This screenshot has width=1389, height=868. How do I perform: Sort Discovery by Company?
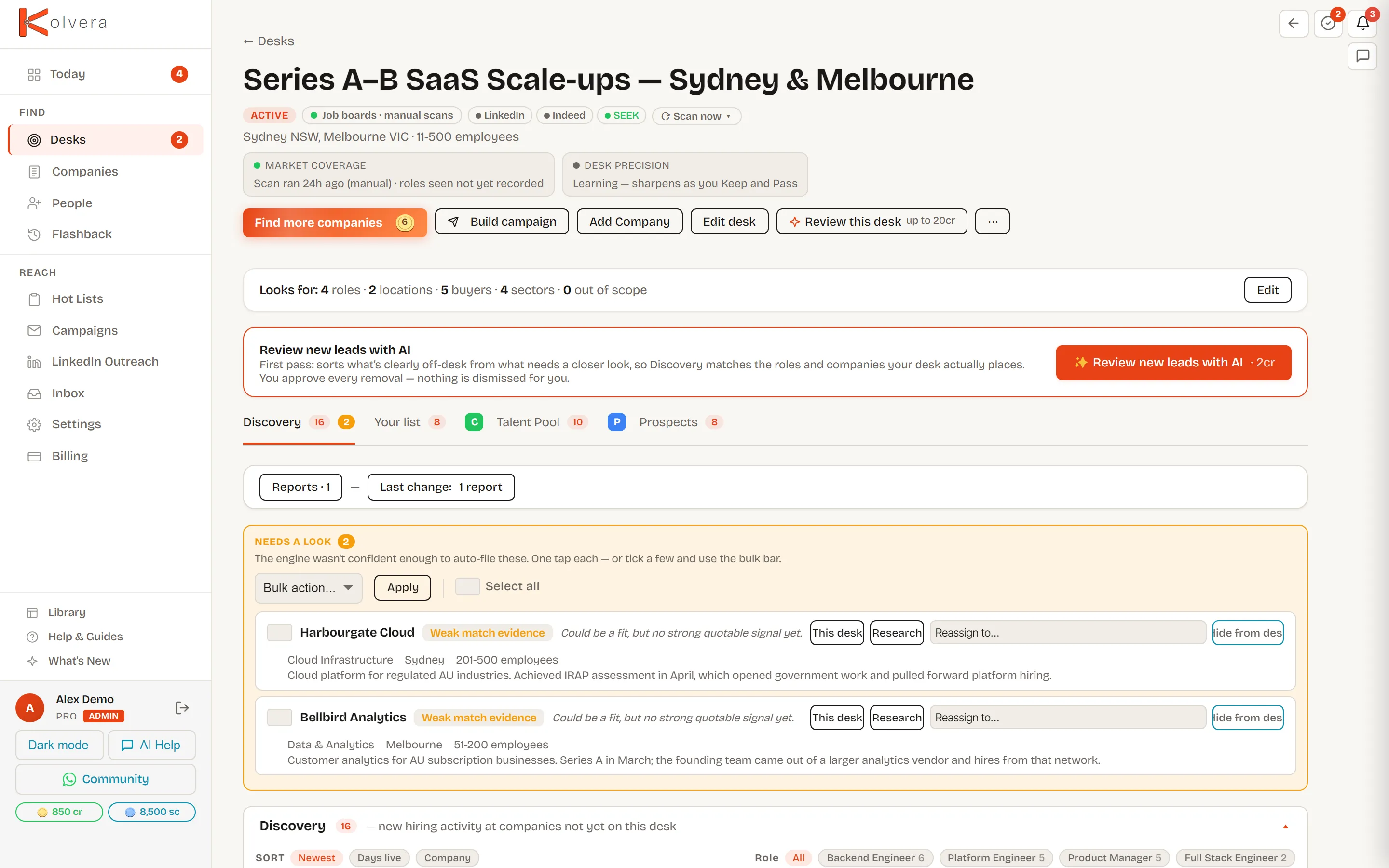pyautogui.click(x=447, y=858)
